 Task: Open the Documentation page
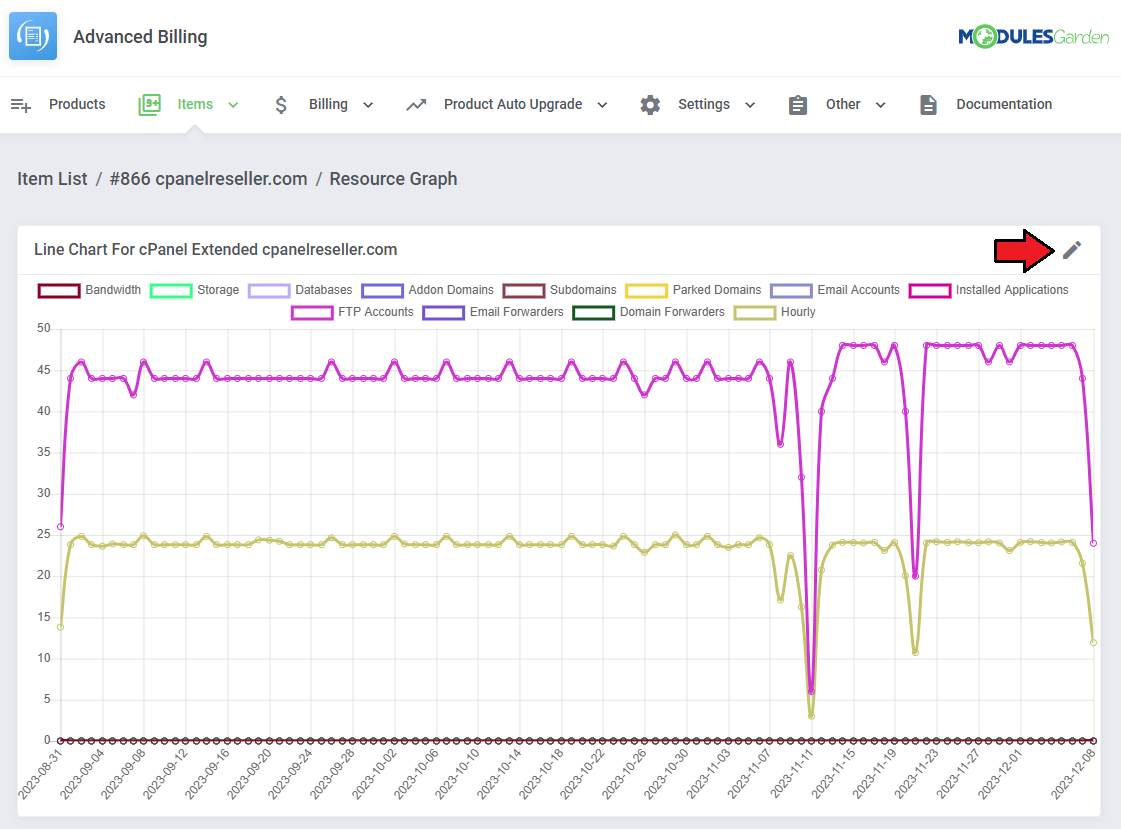click(x=1004, y=104)
